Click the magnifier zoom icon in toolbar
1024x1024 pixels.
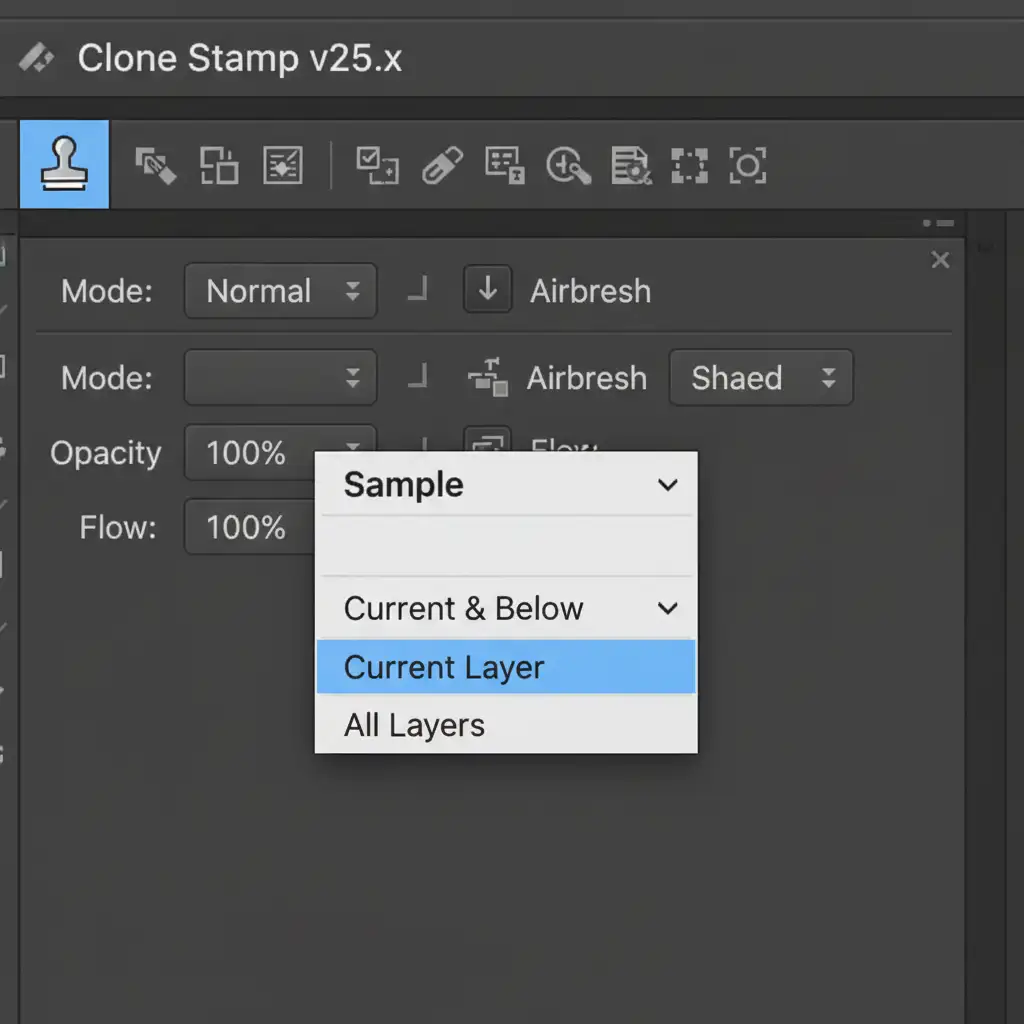tap(567, 166)
